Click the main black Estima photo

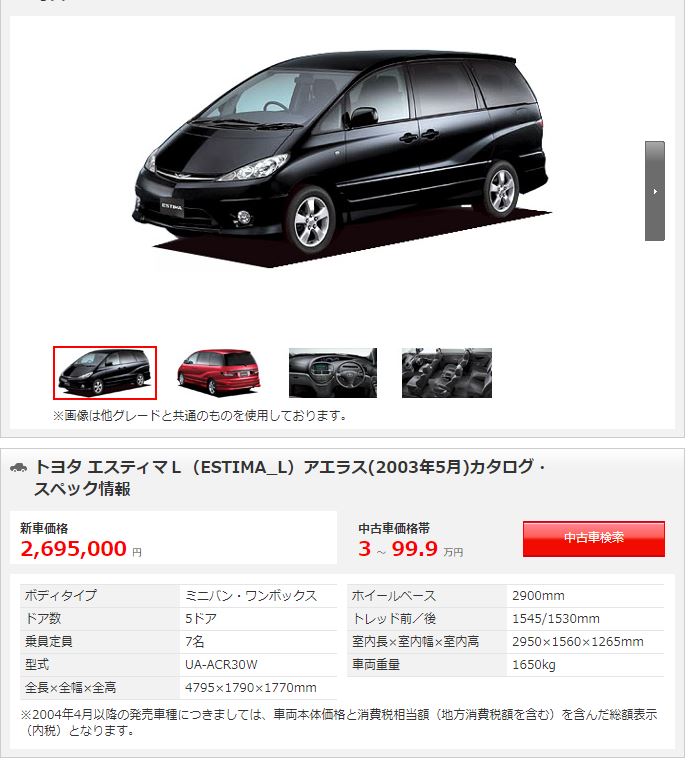341,159
